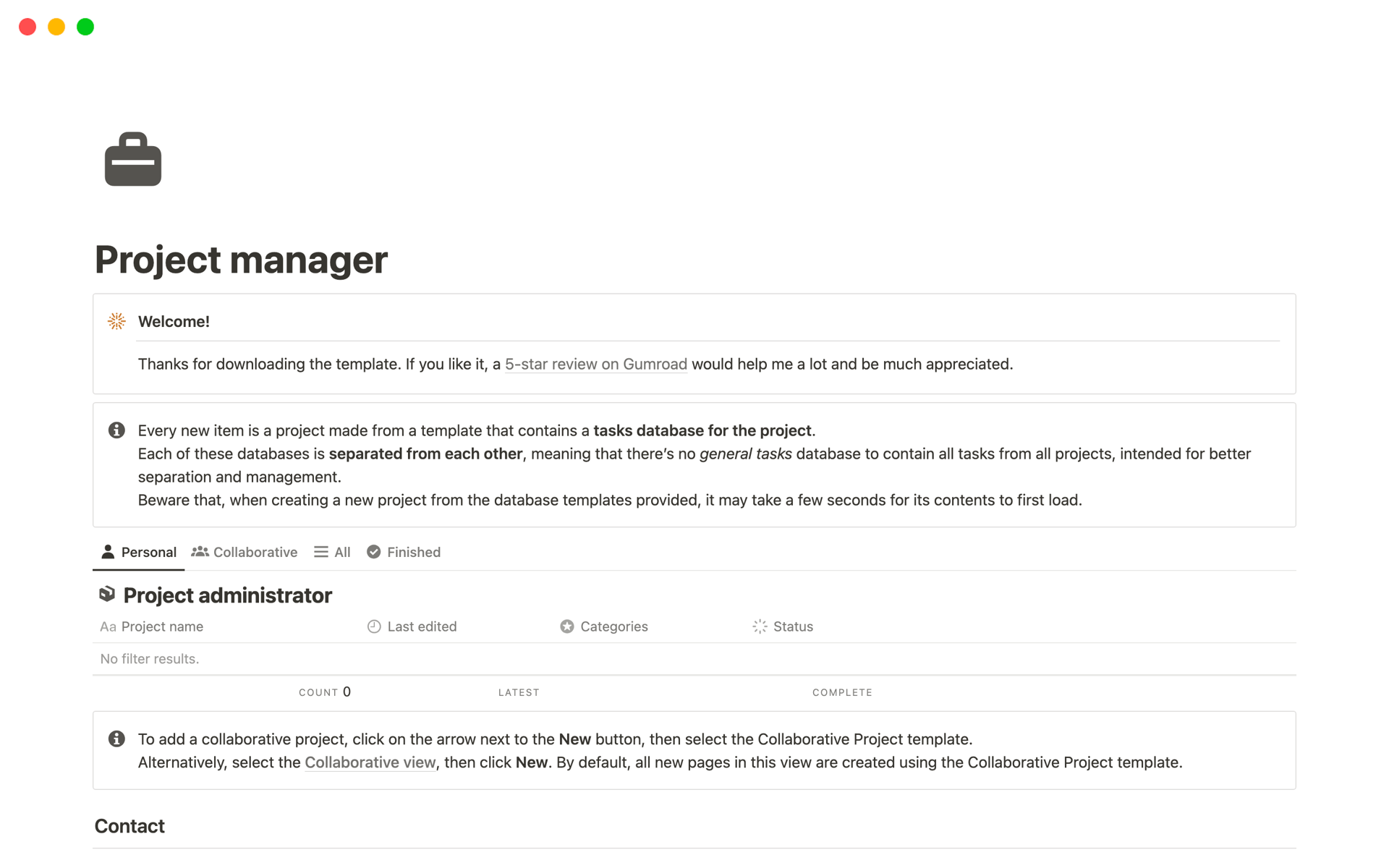Click the orange sparkle Welcome icon
The width and height of the screenshot is (1389, 868).
[116, 321]
